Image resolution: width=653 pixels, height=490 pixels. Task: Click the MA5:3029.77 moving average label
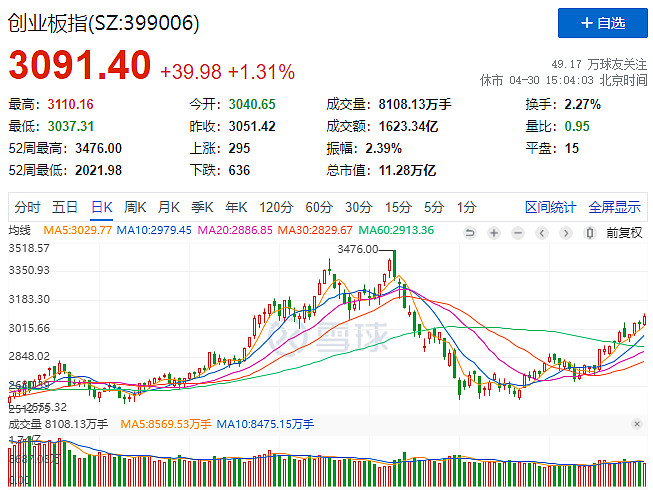77,230
